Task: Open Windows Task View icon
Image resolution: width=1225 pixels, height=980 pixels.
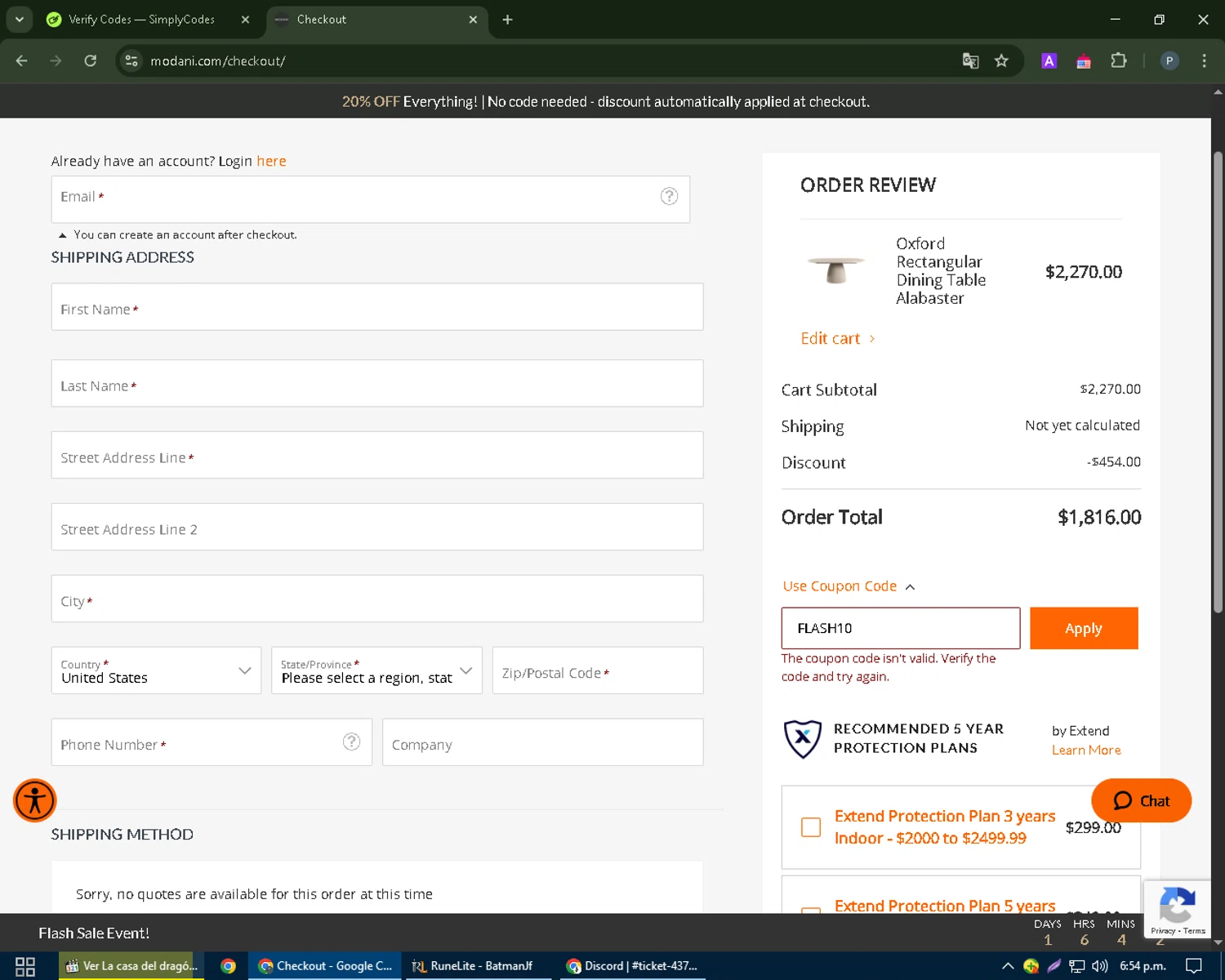Action: click(x=25, y=966)
